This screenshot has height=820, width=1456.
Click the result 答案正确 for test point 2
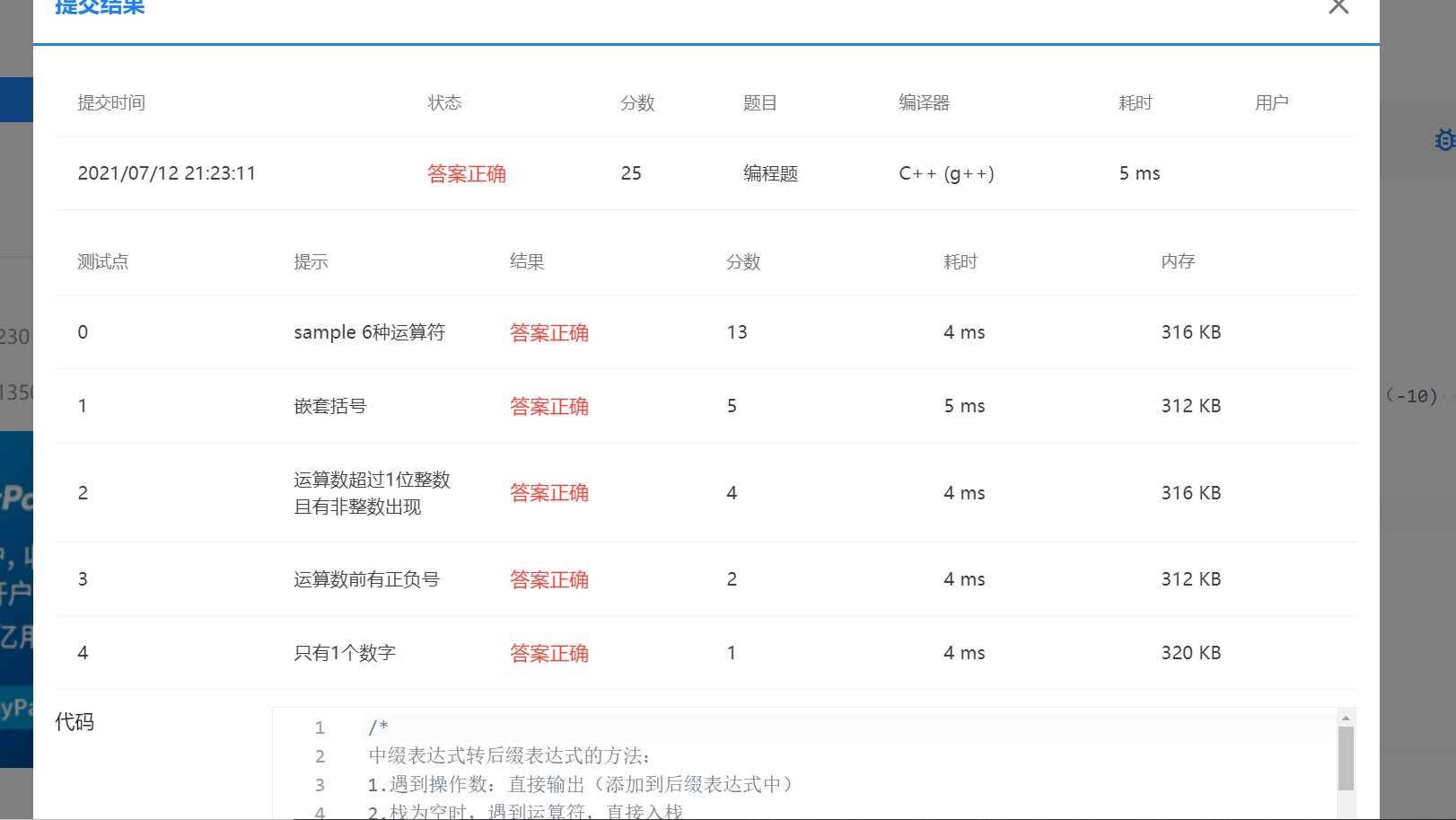[x=549, y=492]
